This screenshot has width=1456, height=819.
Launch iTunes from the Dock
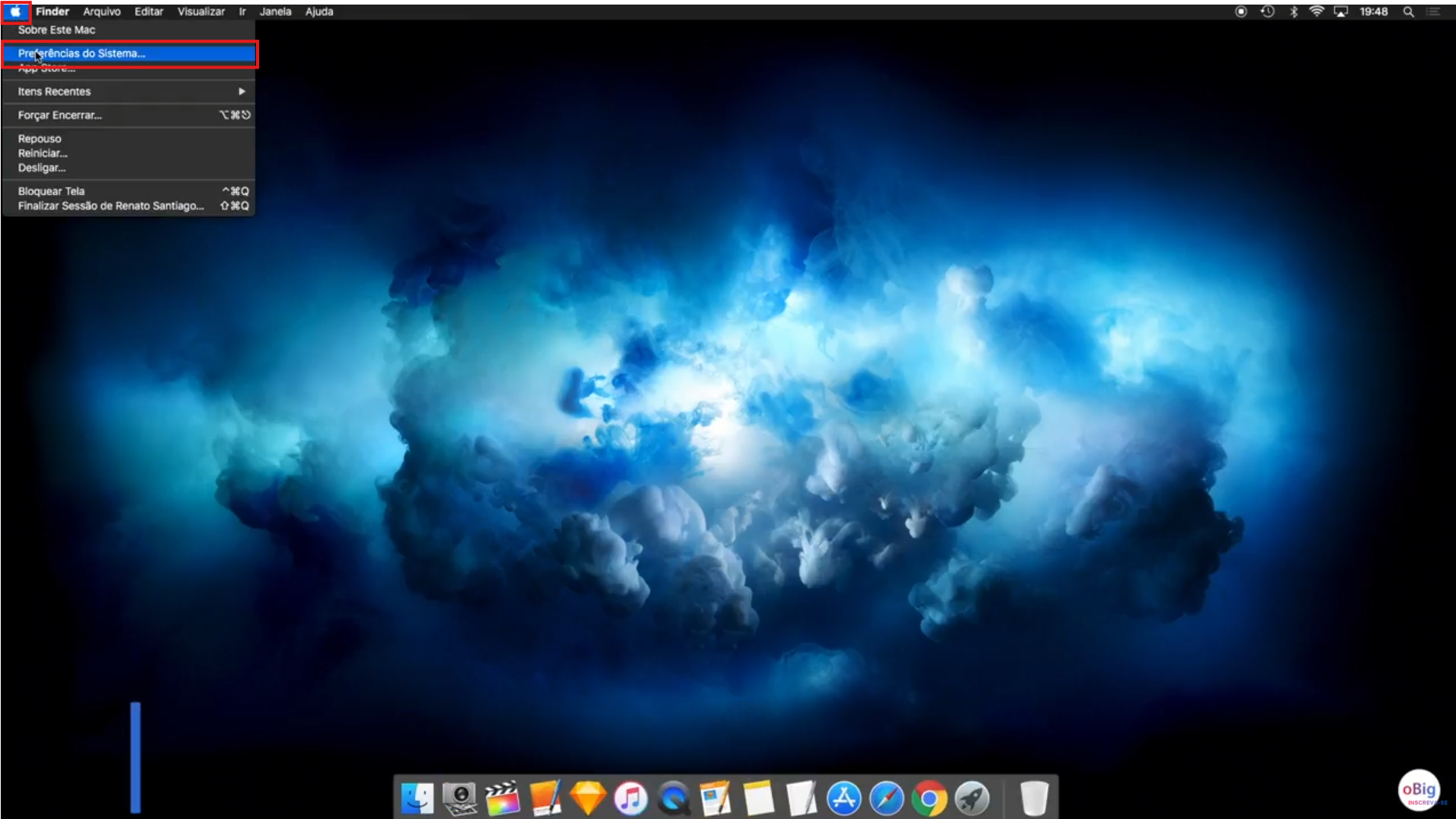click(x=630, y=798)
